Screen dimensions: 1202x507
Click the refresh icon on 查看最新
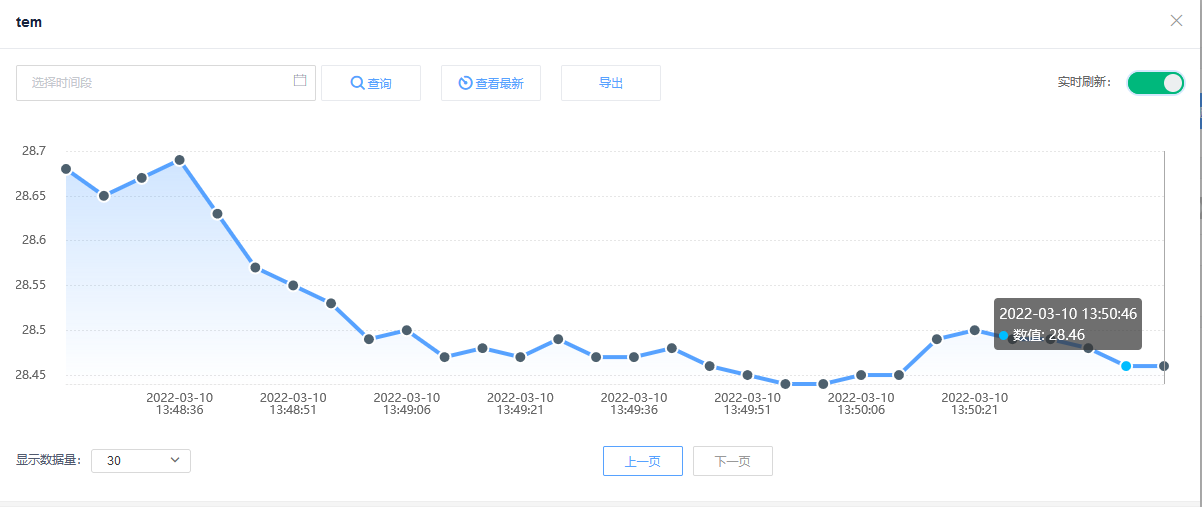pyautogui.click(x=465, y=83)
